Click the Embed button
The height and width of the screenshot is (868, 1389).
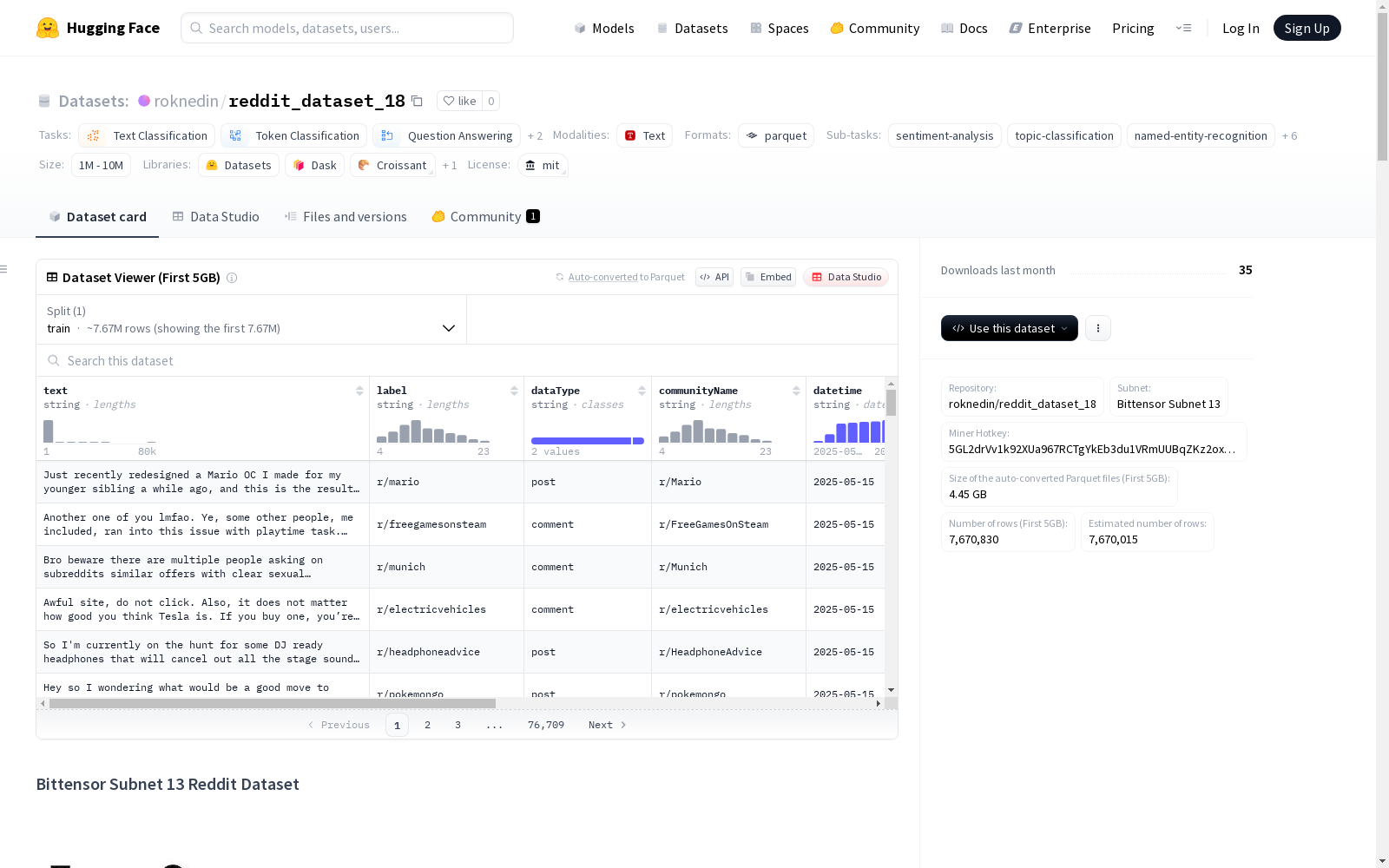[768, 277]
